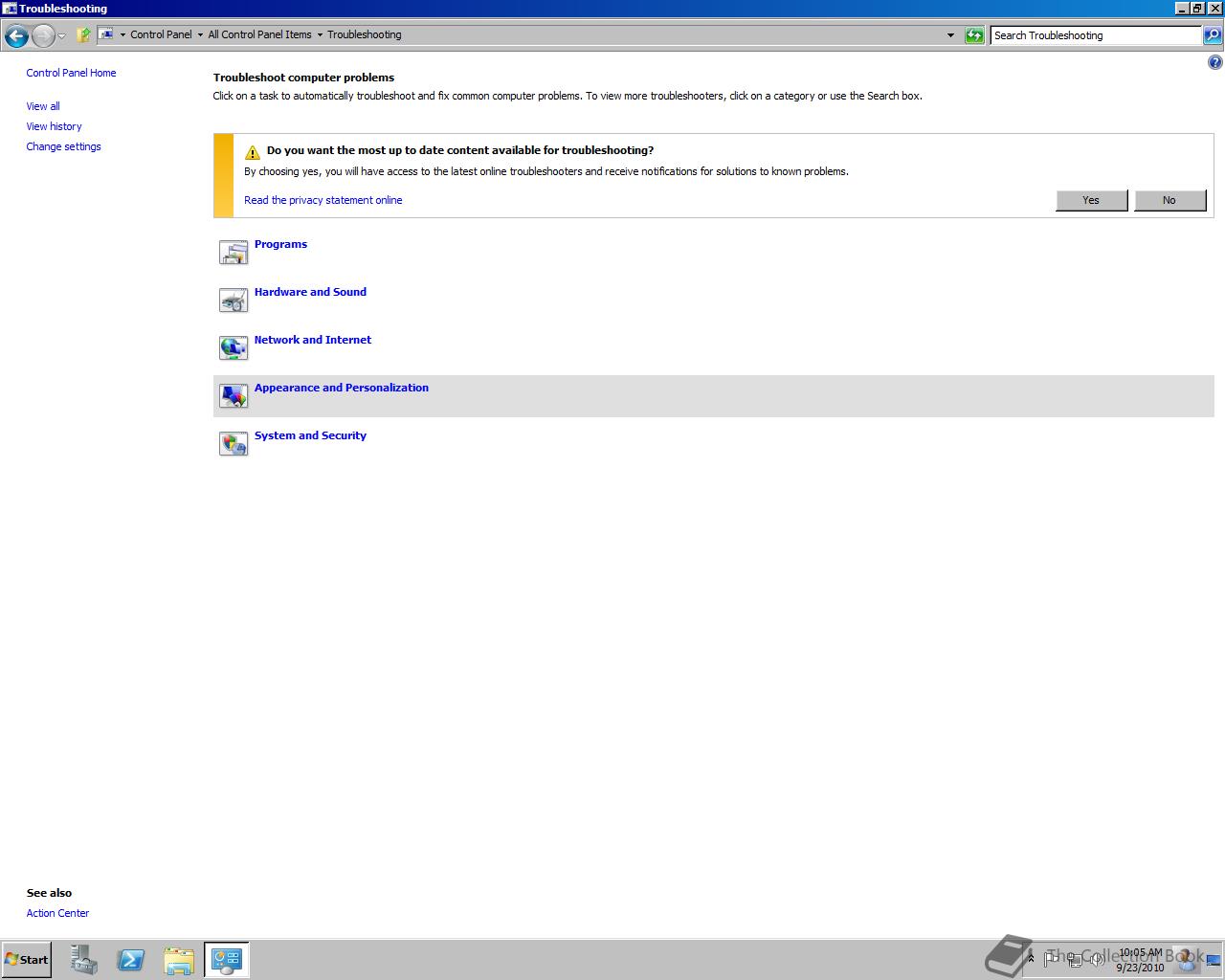Expand the dropdown arrow before All Control Panel Items
The image size is (1225, 980).
click(x=200, y=35)
